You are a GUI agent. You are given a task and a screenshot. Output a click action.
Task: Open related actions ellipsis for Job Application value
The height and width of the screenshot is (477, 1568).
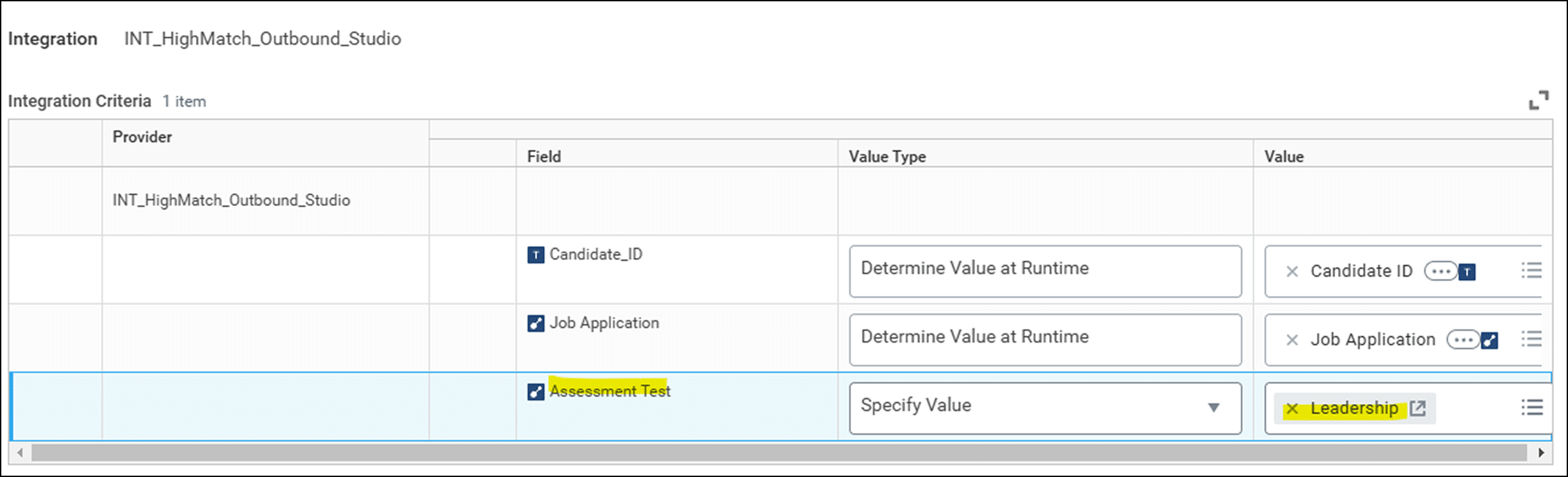(x=1462, y=340)
